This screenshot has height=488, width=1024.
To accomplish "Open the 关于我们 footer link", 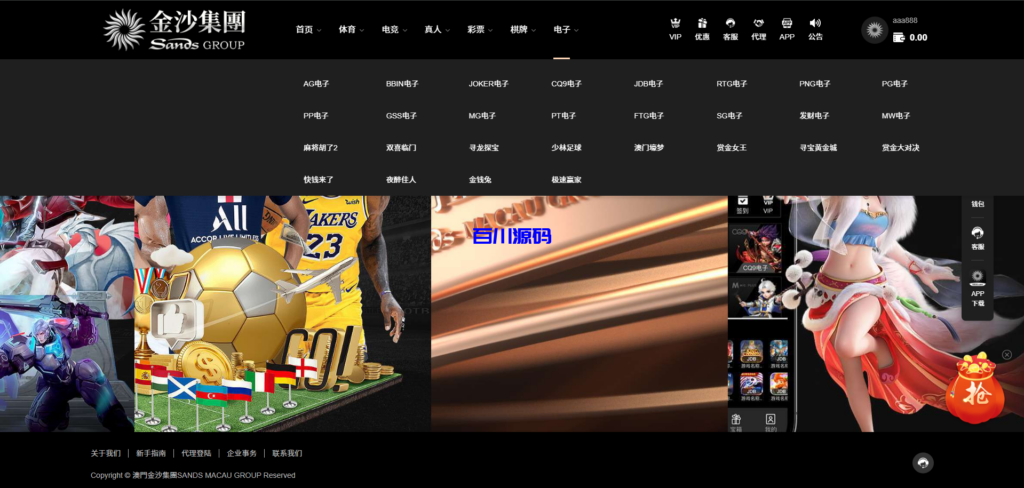I will click(105, 453).
